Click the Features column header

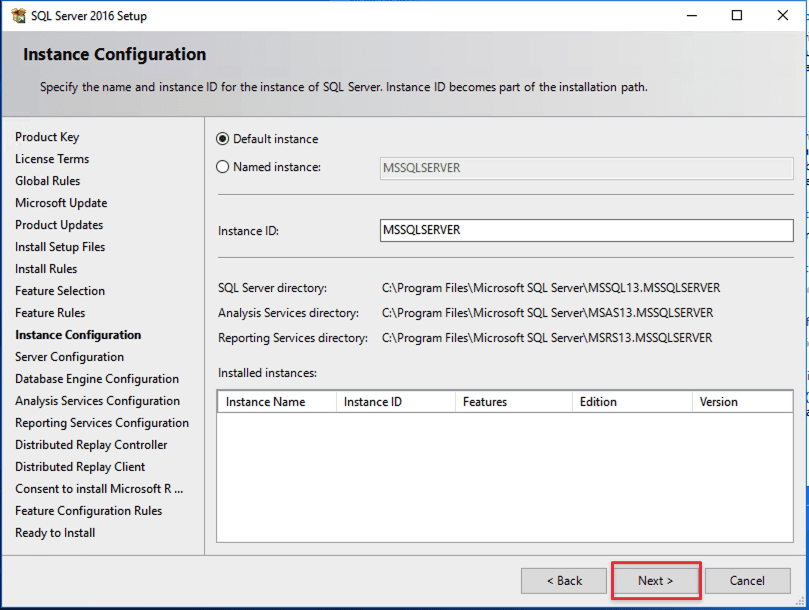click(512, 402)
